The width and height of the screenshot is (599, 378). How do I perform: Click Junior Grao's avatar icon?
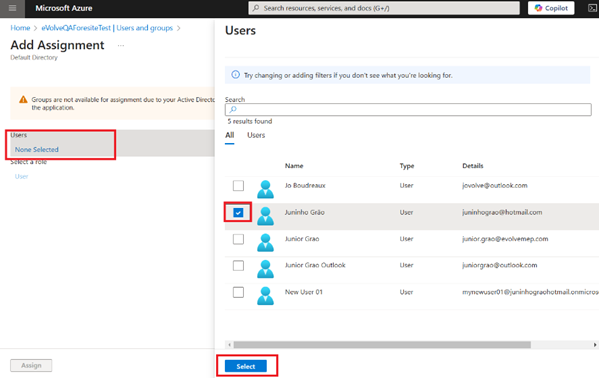[266, 242]
